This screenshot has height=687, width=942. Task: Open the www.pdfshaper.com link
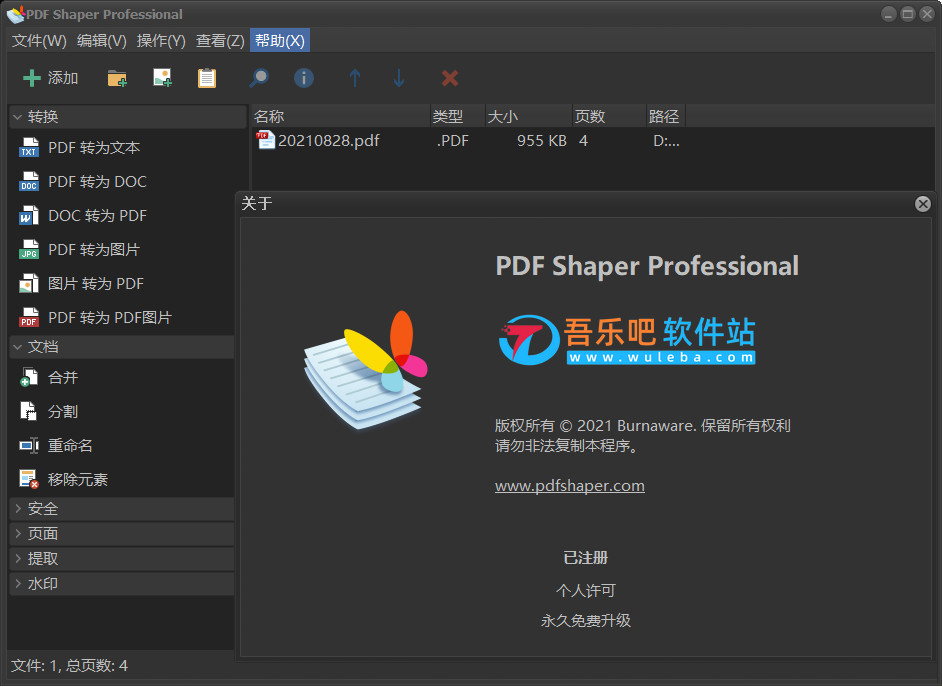570,485
